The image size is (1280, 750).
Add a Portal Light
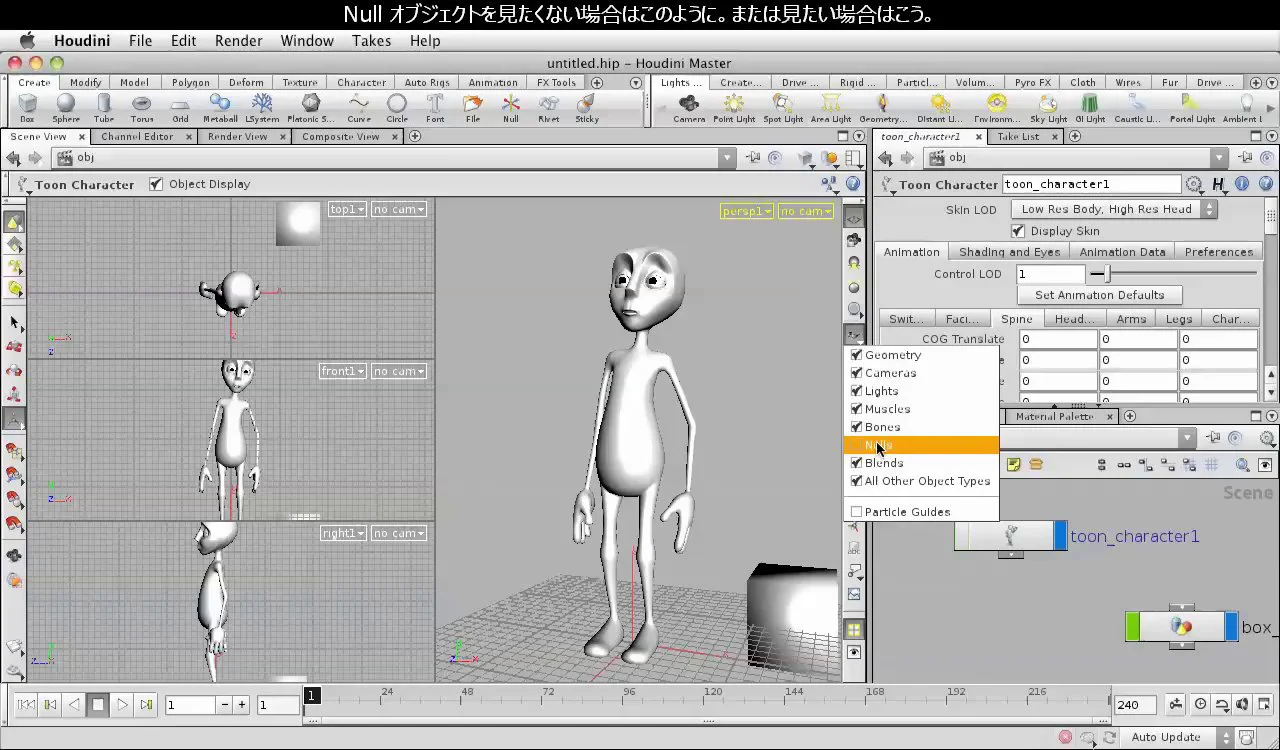pos(1192,108)
